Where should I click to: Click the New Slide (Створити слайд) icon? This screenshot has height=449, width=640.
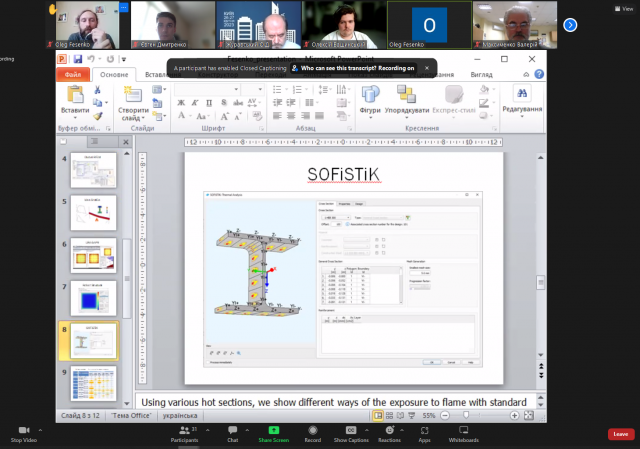pos(133,94)
